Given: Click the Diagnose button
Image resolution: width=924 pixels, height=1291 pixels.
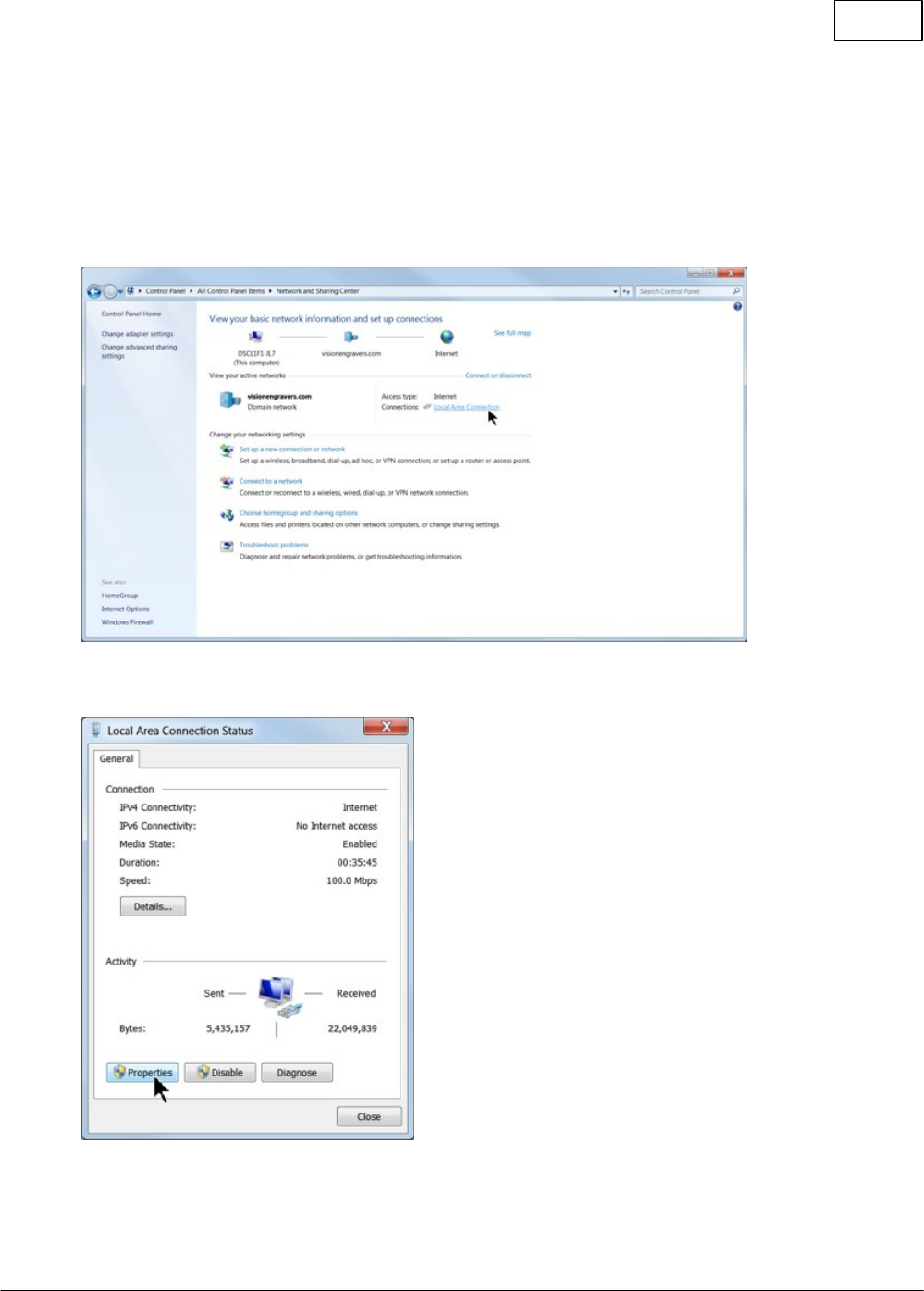Looking at the screenshot, I should click(297, 1073).
